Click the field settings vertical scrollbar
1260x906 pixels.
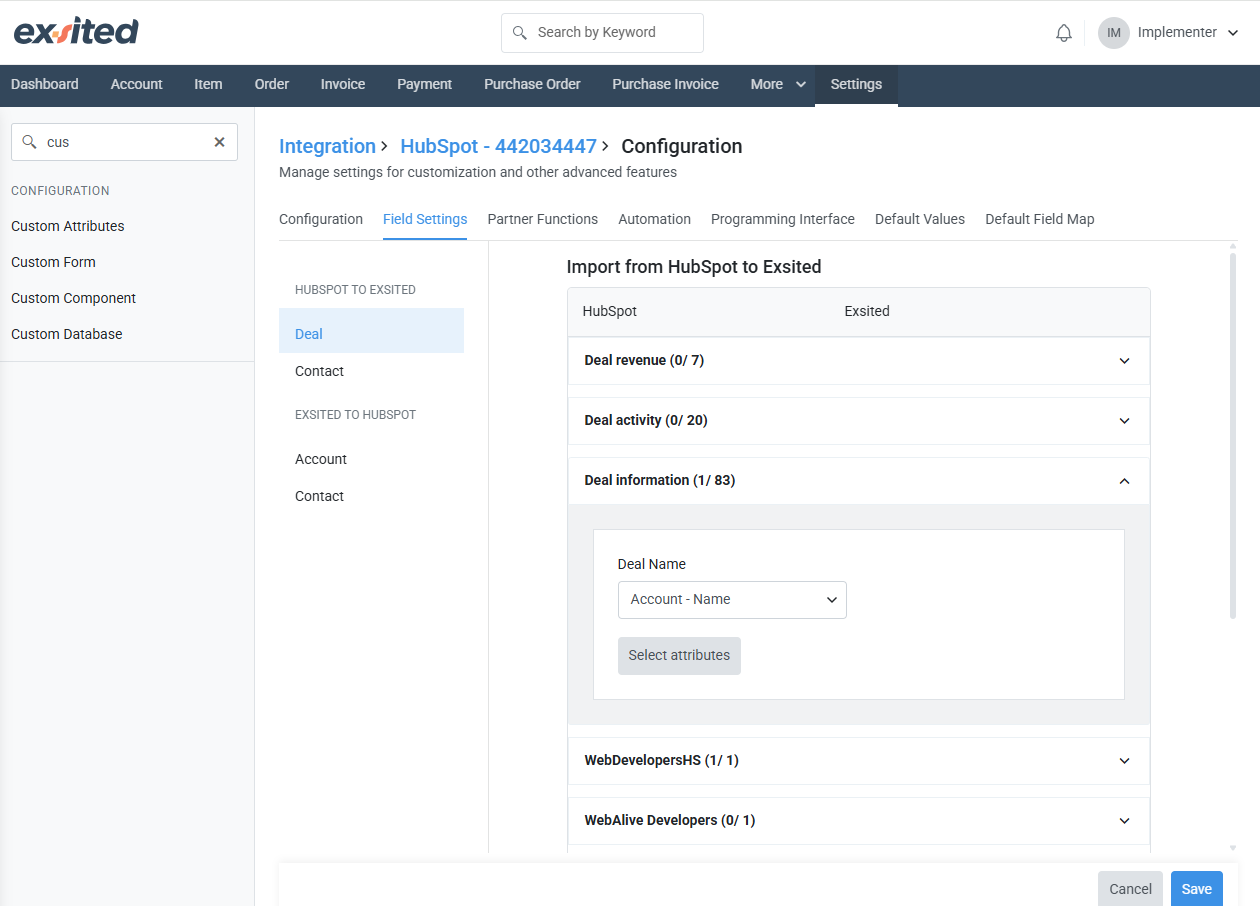(x=1232, y=435)
